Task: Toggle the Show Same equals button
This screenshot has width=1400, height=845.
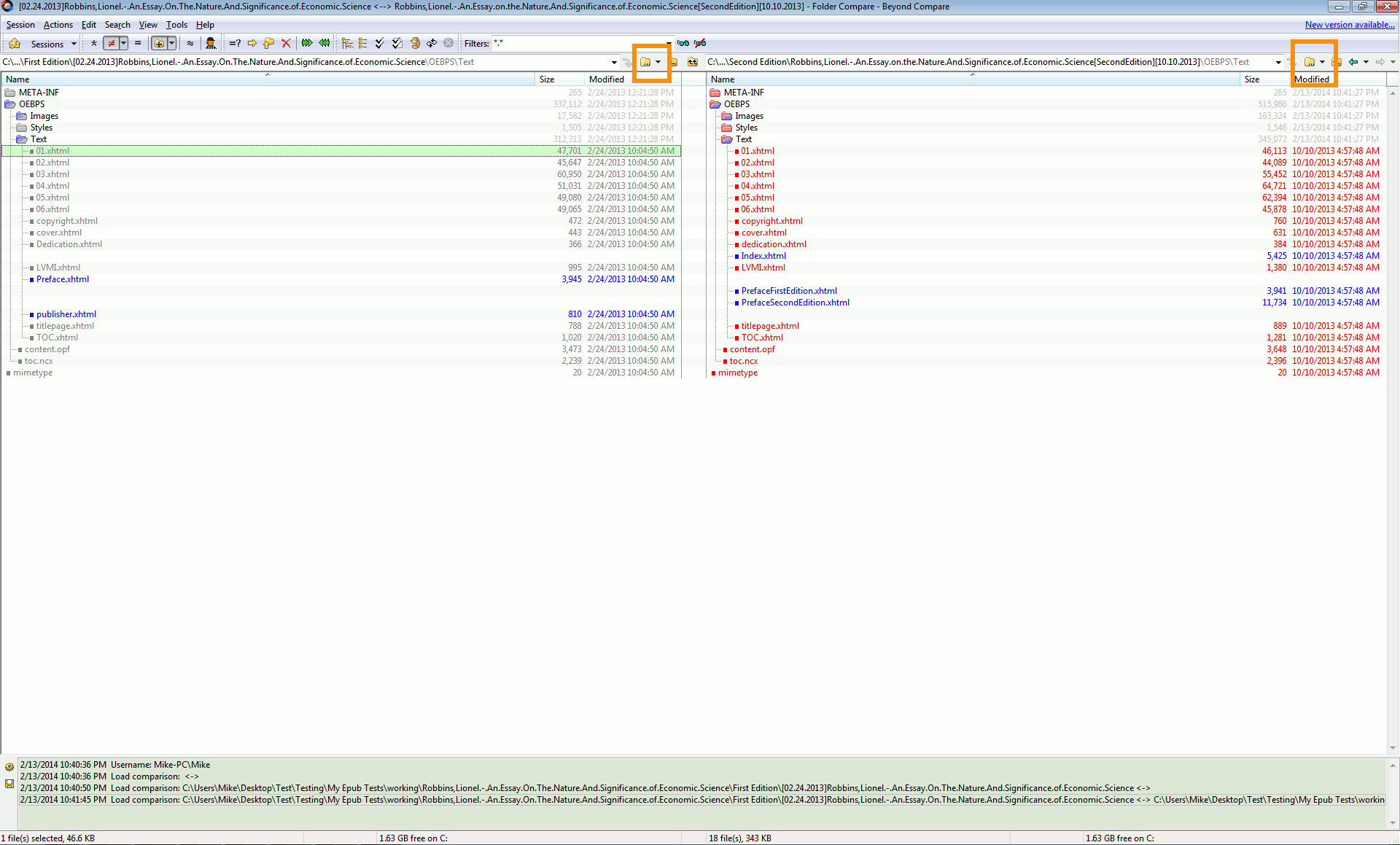Action: [x=138, y=44]
